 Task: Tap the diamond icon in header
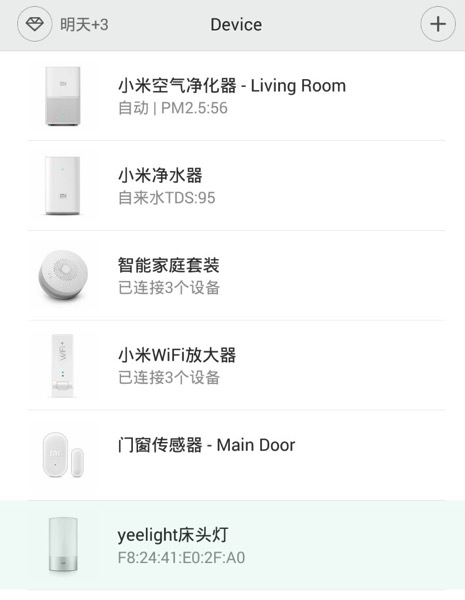(x=34, y=24)
